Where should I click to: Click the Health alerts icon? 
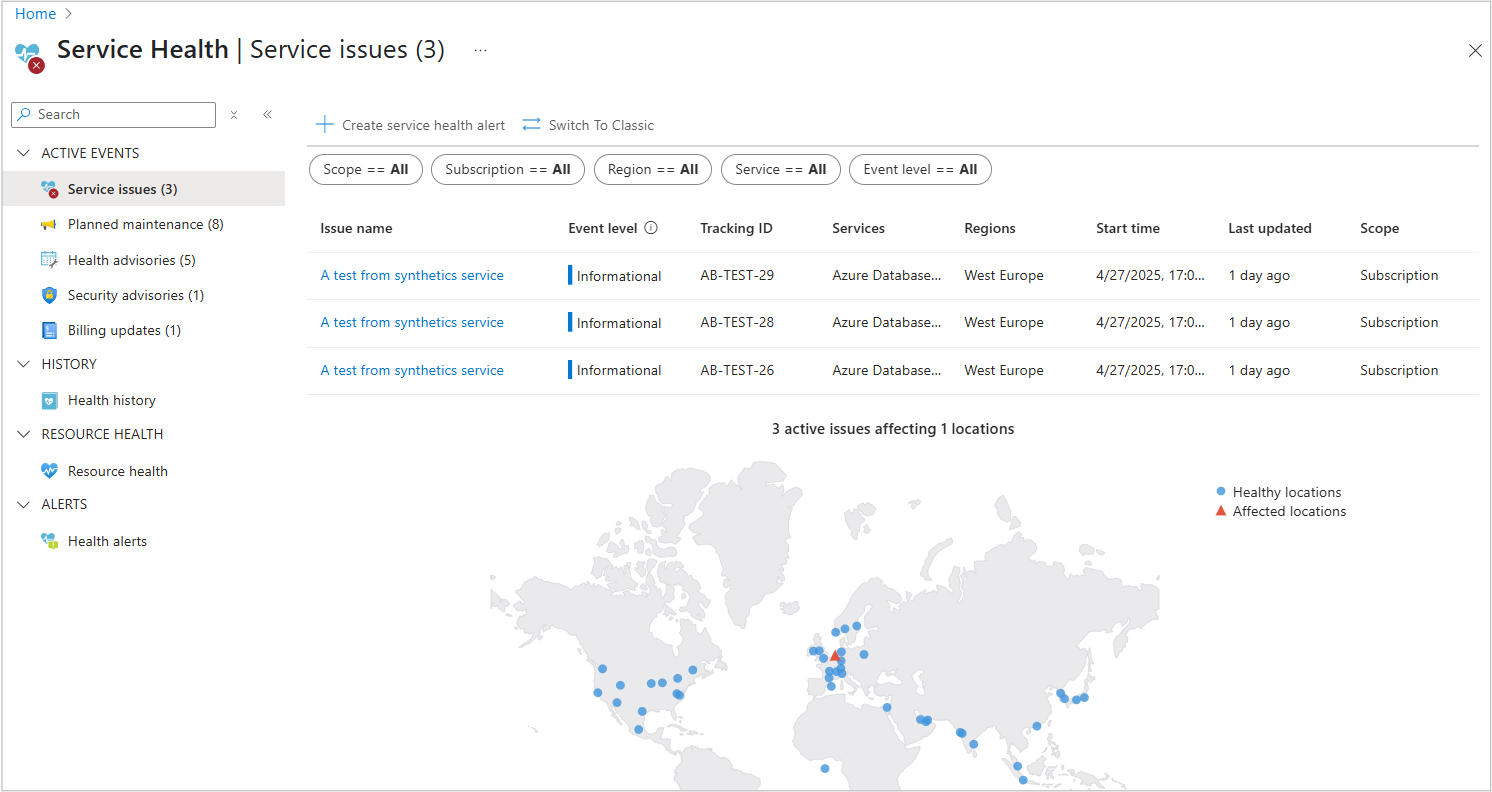point(49,541)
